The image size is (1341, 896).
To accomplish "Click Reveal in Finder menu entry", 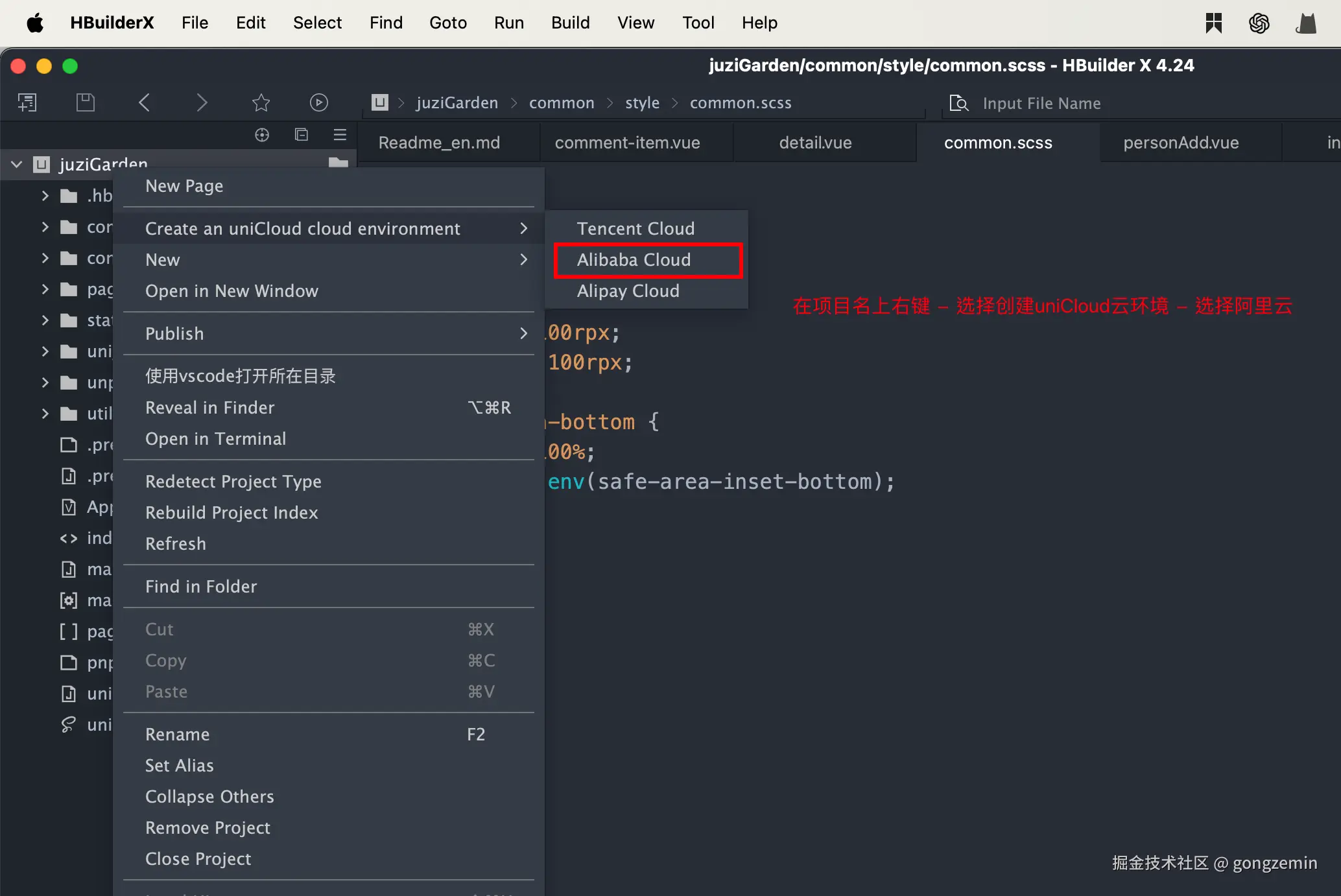I will (x=210, y=408).
